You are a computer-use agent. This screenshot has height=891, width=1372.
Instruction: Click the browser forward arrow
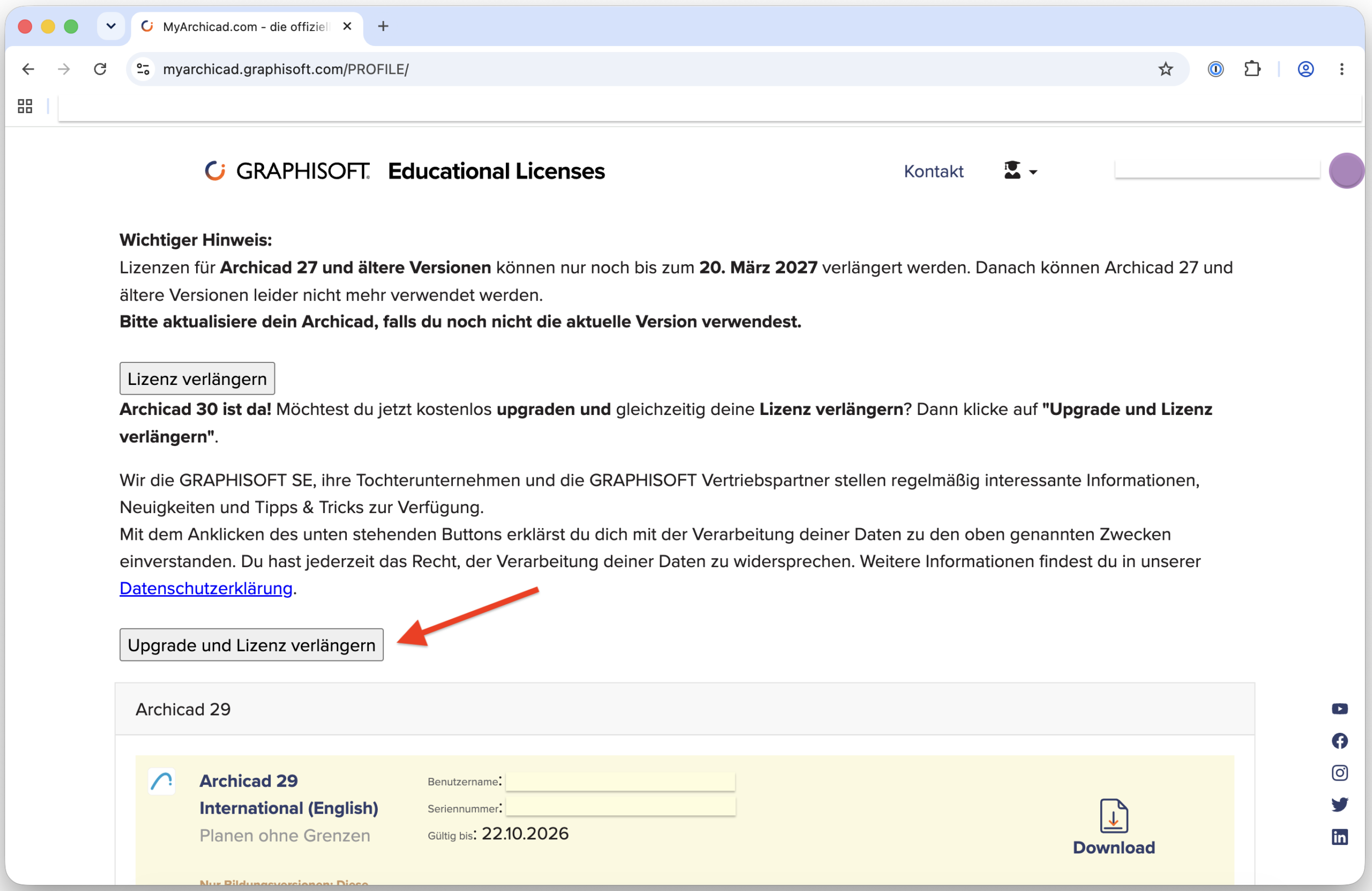click(64, 69)
